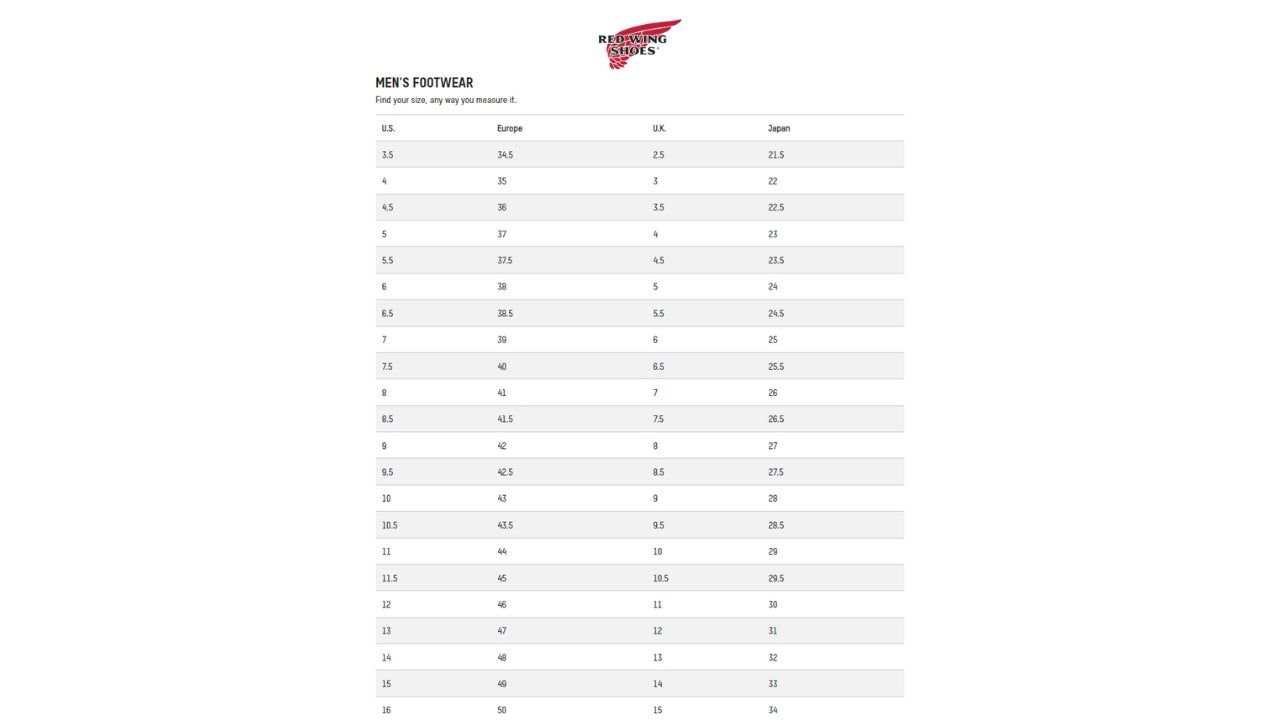
Task: Click the Japan column header
Action: pos(778,128)
